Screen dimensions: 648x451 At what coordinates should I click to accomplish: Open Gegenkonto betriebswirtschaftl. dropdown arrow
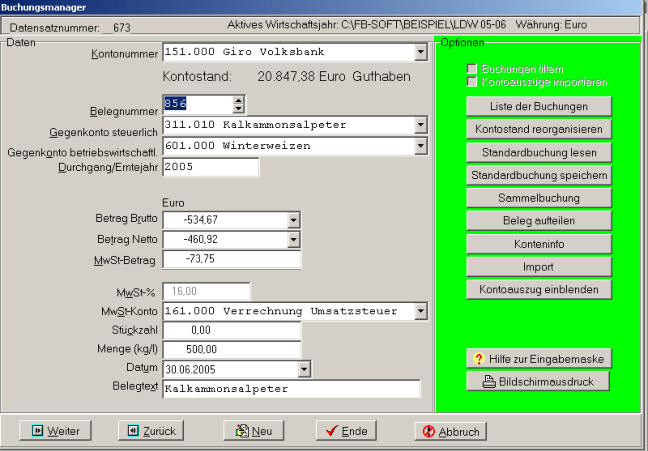[421, 146]
